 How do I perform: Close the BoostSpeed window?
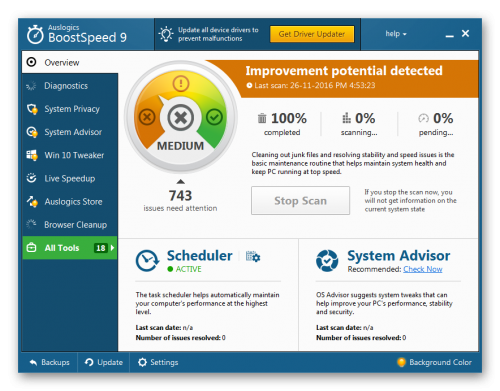[466, 33]
